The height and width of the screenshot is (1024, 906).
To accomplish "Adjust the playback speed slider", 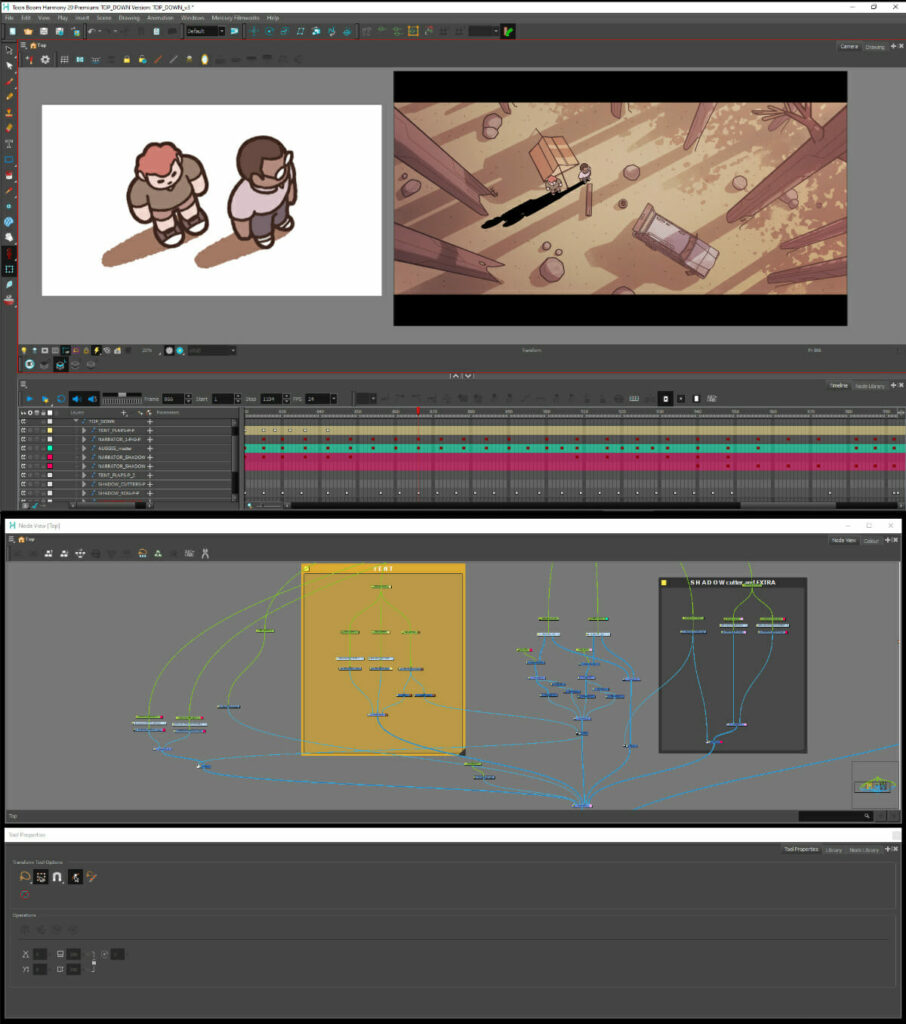I will tap(121, 396).
